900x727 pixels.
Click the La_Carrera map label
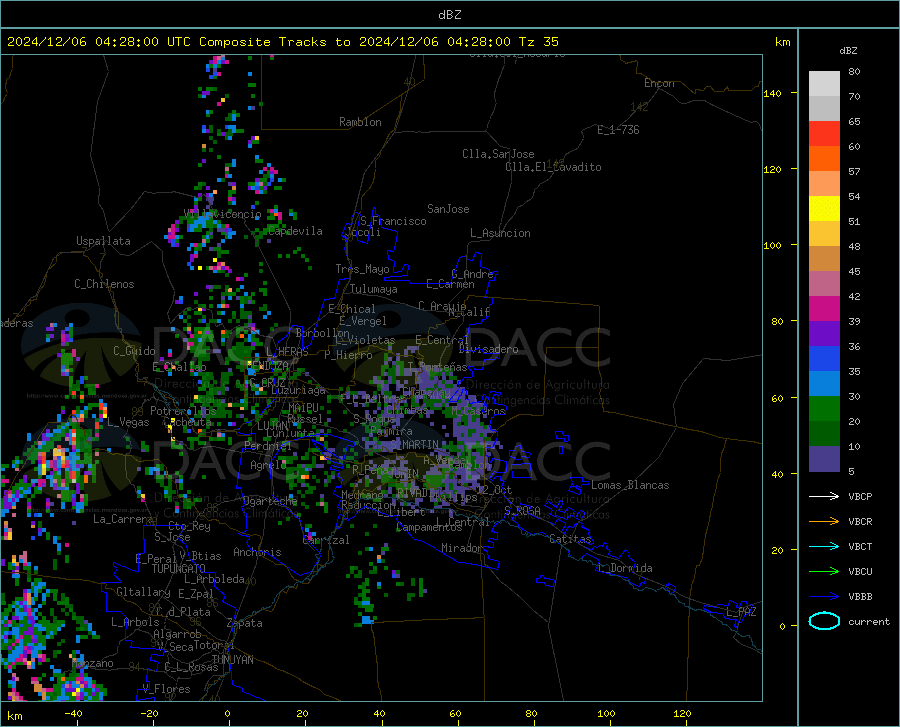click(x=123, y=519)
